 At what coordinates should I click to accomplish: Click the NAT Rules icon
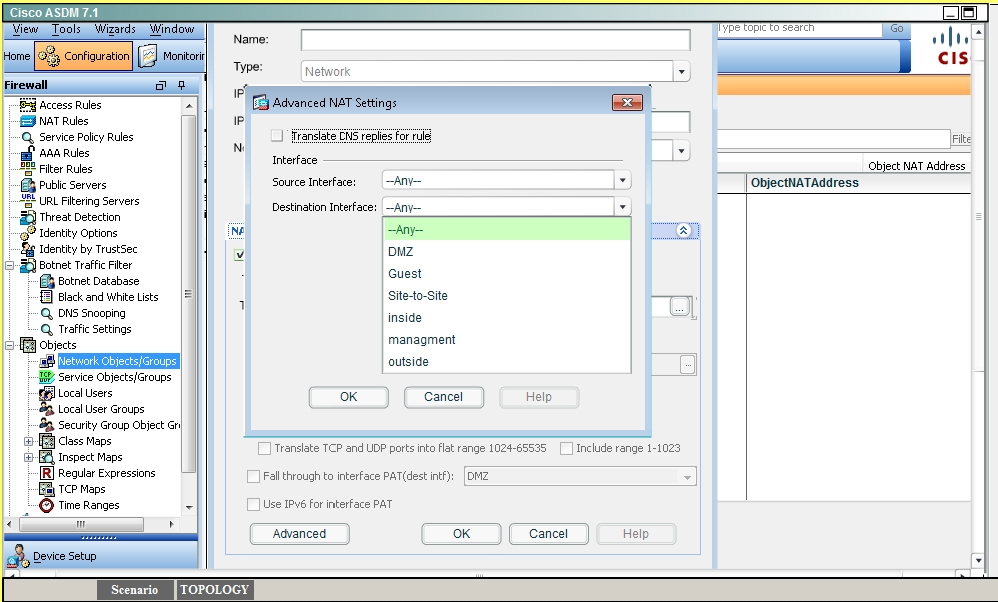(x=27, y=121)
